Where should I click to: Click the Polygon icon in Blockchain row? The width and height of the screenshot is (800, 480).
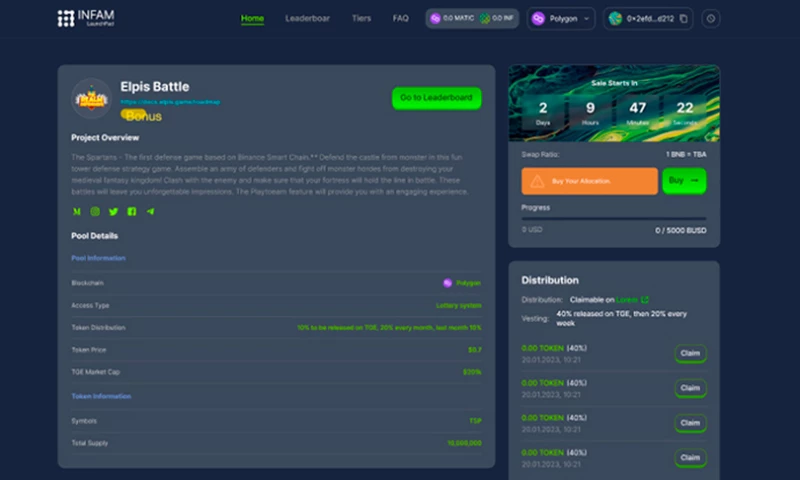(x=447, y=283)
